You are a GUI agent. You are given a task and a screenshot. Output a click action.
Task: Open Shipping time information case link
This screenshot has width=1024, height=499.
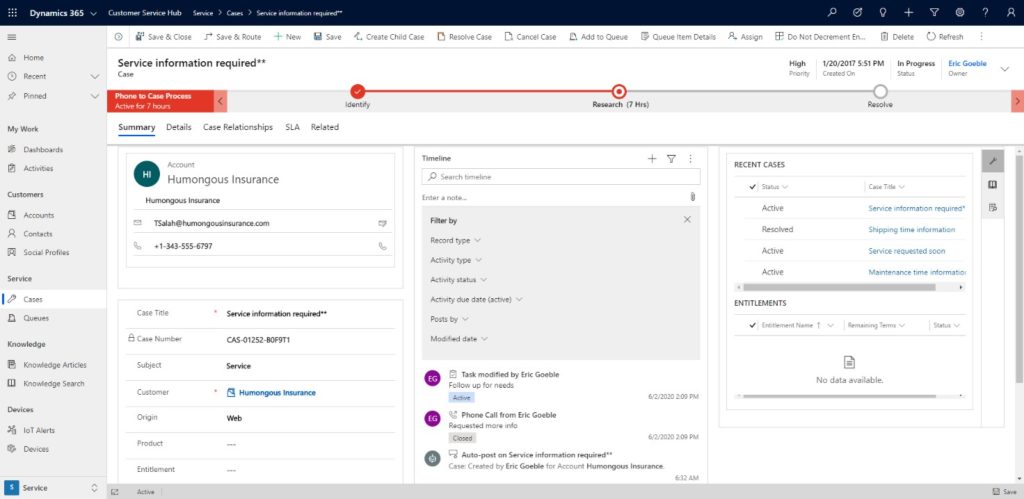[x=912, y=229]
